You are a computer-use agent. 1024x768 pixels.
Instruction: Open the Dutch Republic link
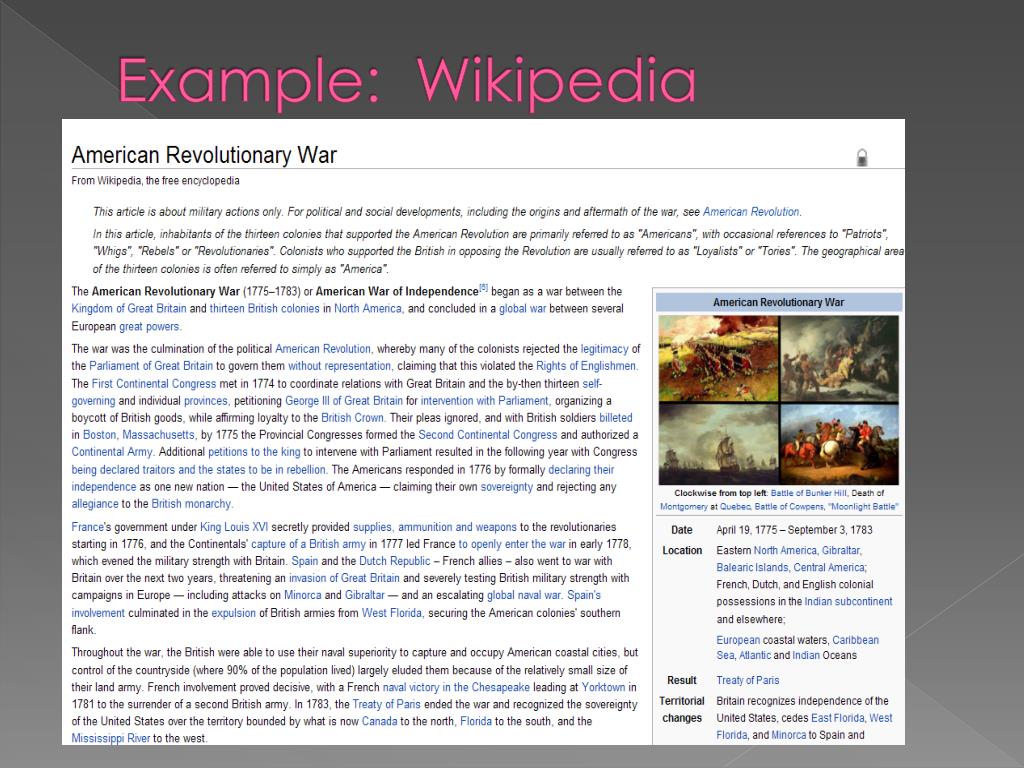point(394,560)
